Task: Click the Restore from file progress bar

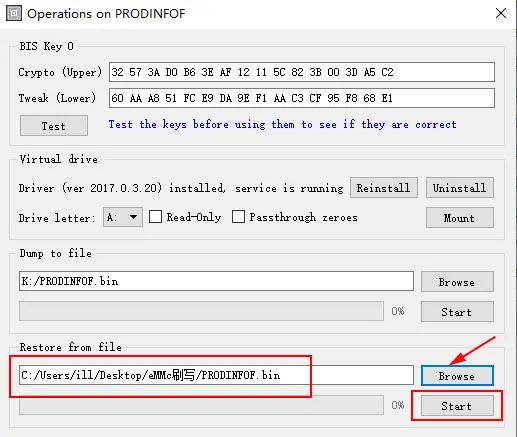Action: (x=201, y=405)
